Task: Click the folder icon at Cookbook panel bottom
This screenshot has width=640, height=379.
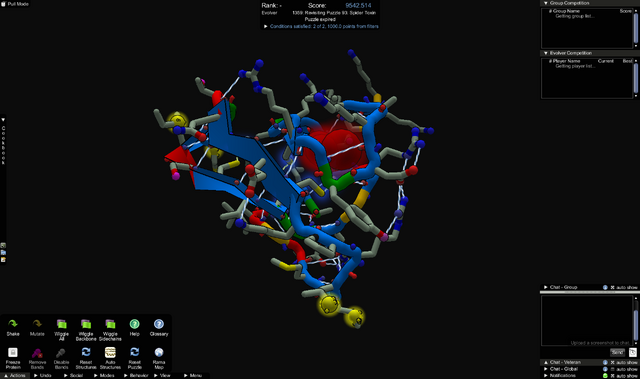Action: 3,253
